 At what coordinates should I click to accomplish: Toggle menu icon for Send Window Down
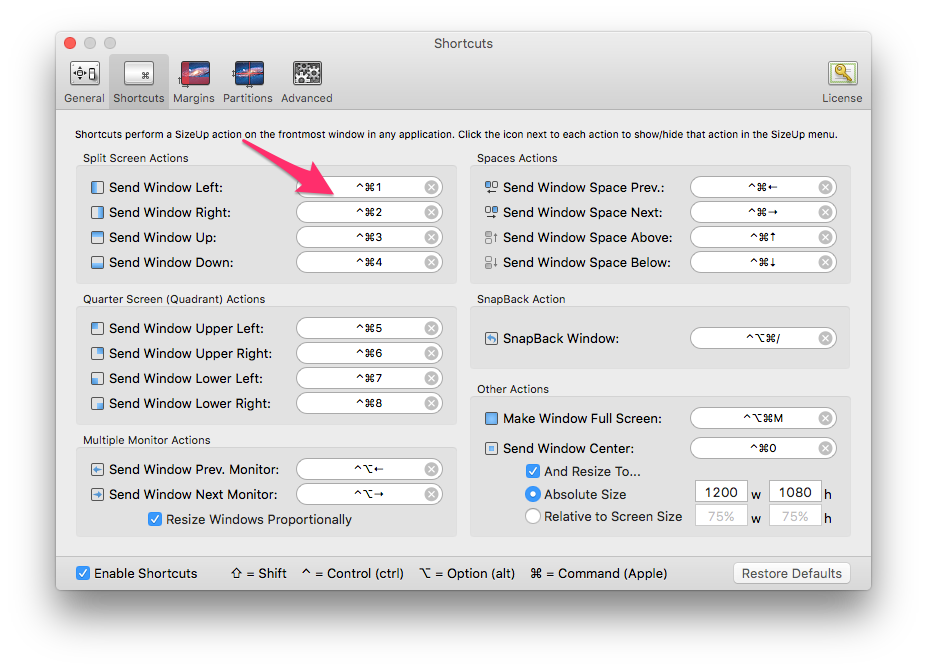98,263
